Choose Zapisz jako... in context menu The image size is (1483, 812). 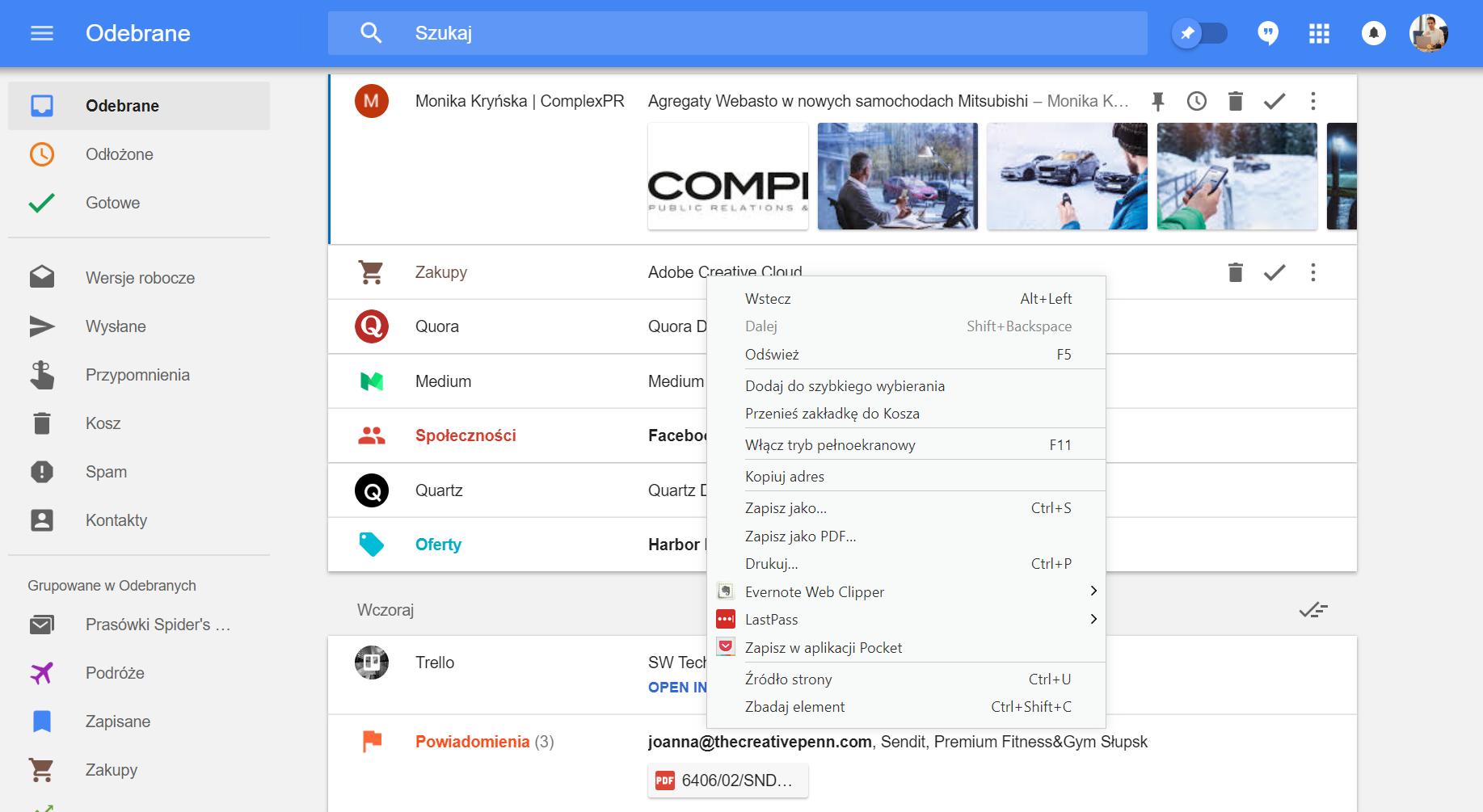click(x=906, y=508)
